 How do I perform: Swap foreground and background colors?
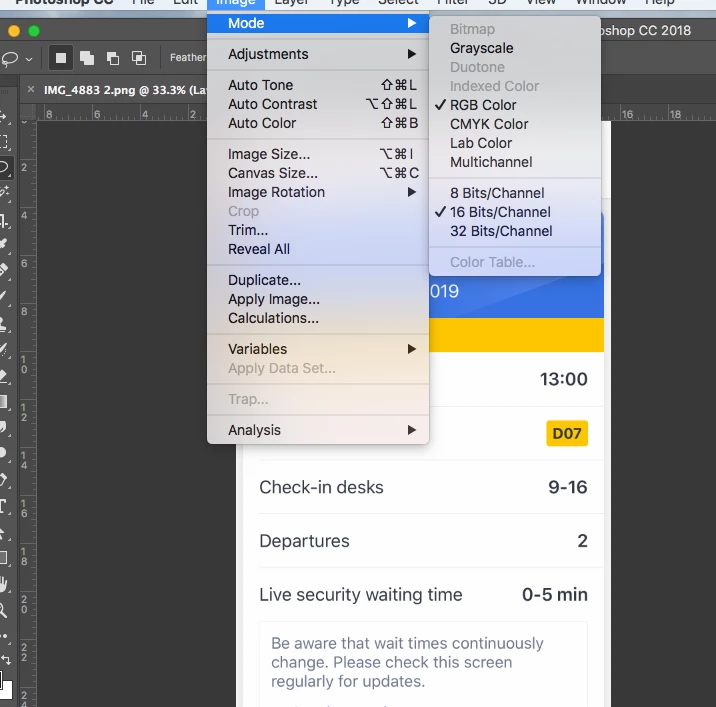pyautogui.click(x=6, y=660)
